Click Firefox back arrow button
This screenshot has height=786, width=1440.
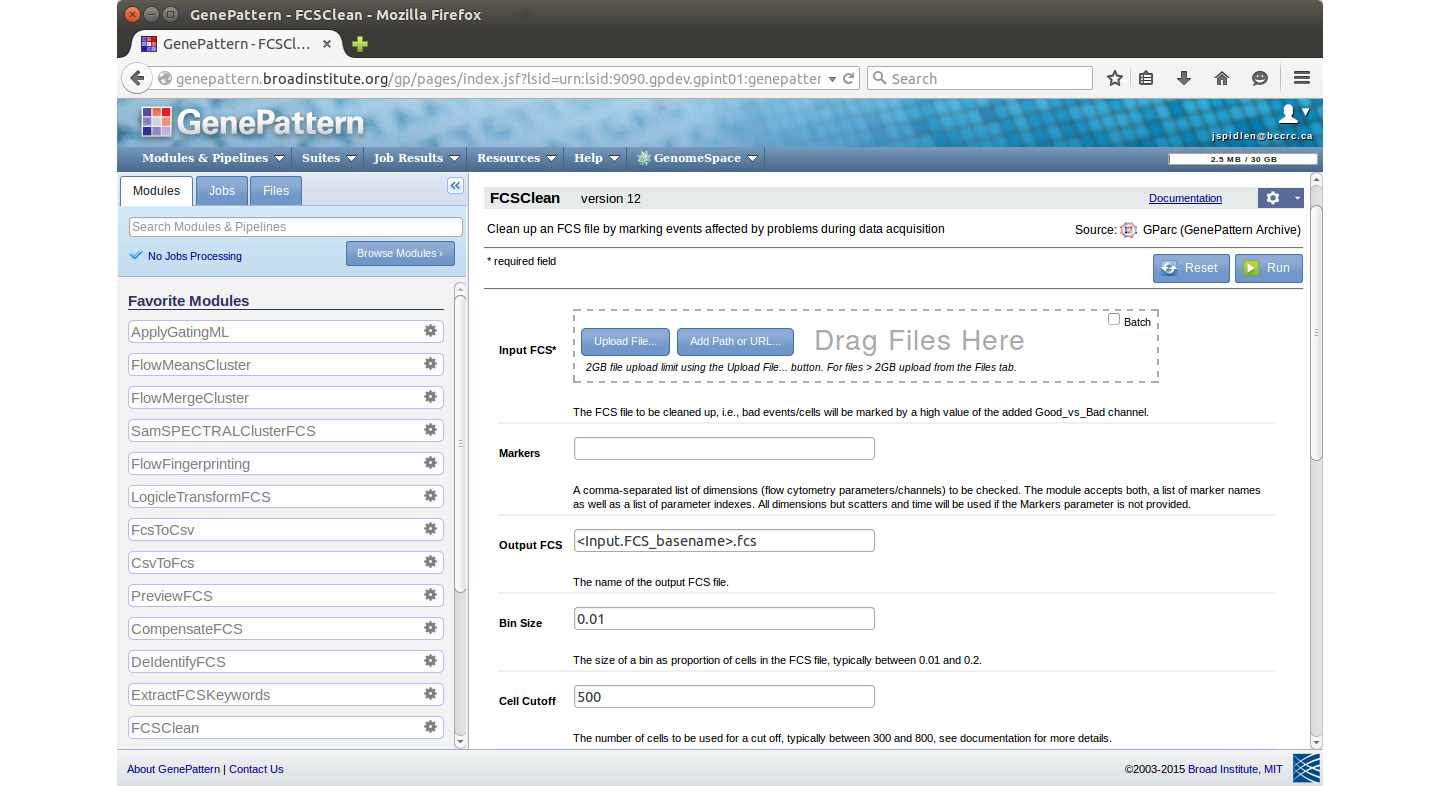137,78
